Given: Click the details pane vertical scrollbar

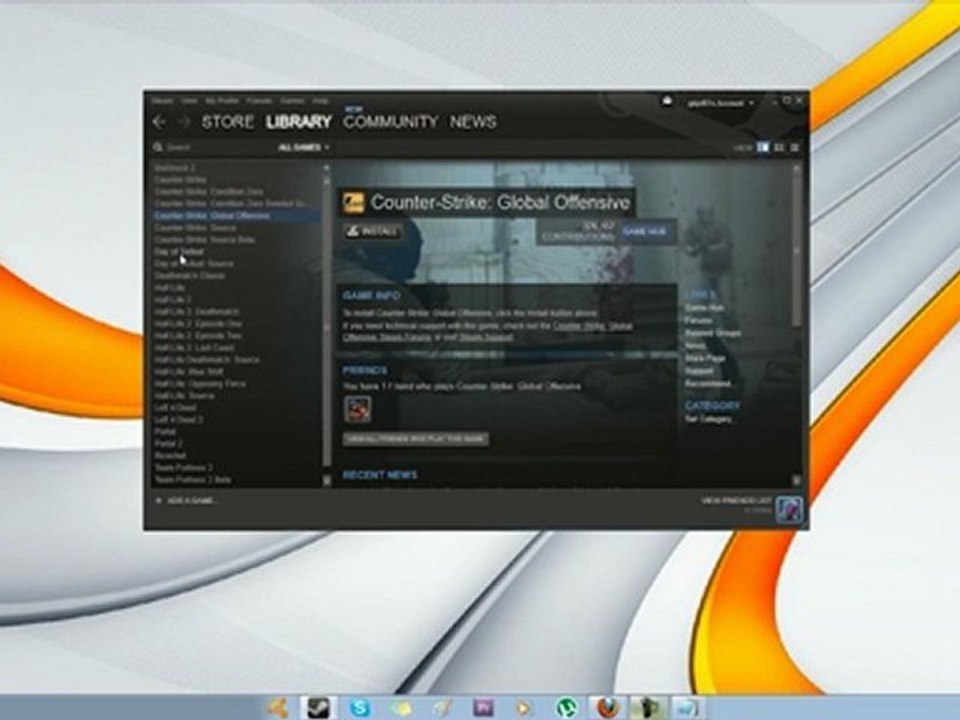Looking at the screenshot, I should [797, 251].
